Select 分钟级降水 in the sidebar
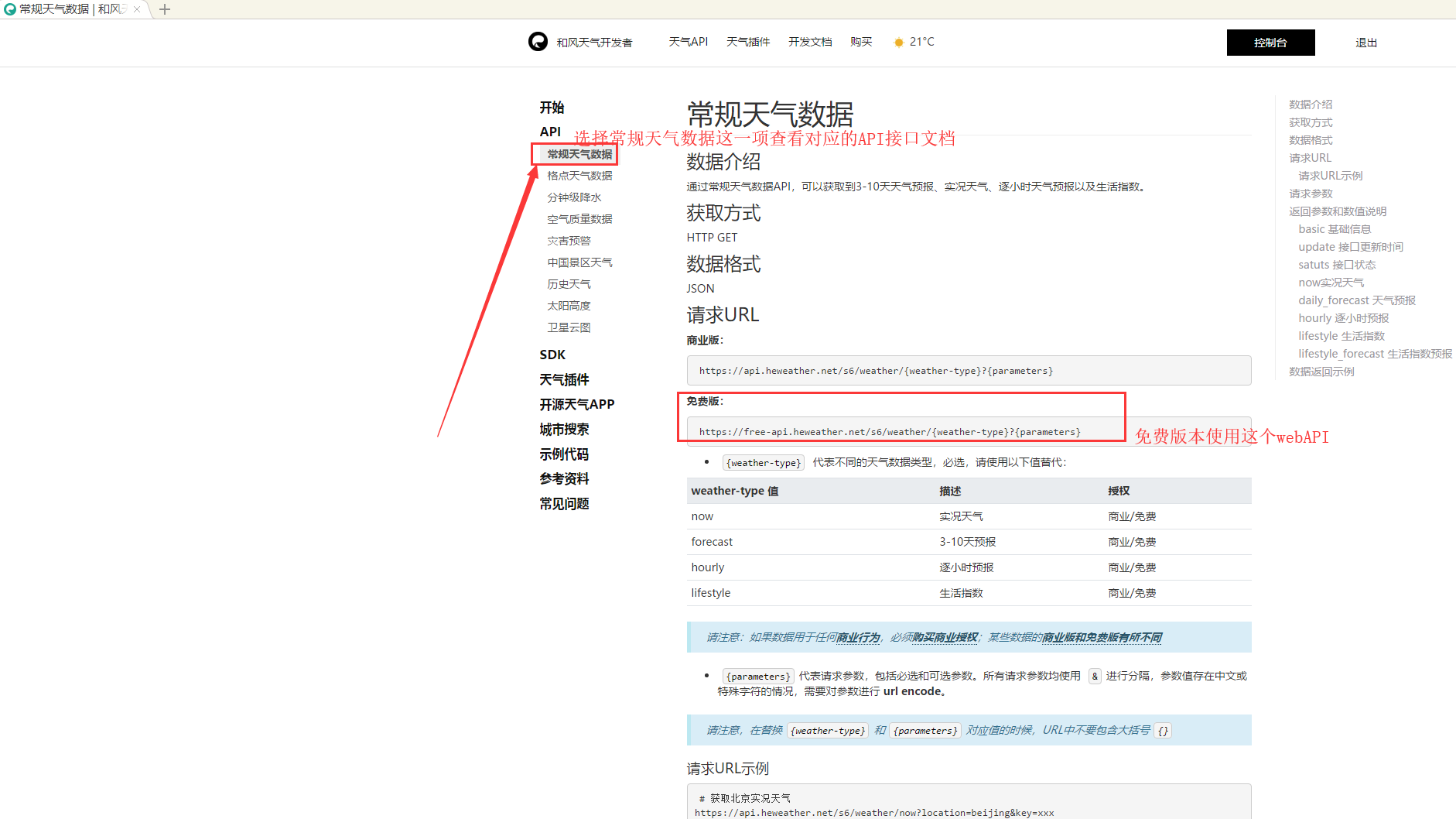This screenshot has width=1456, height=819. 574,197
